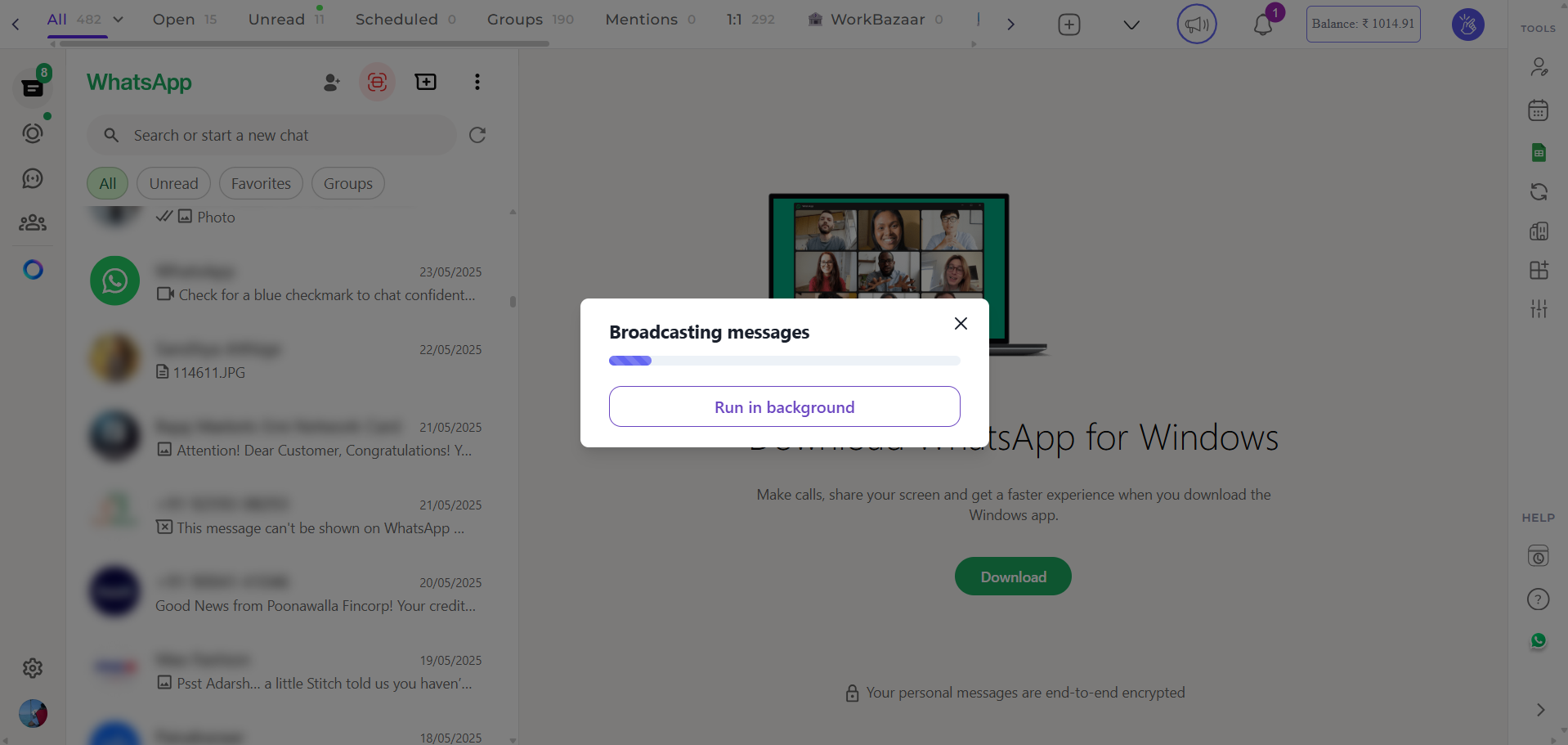
Task: Click the user avatar at sidebar bottom
Action: 33,713
